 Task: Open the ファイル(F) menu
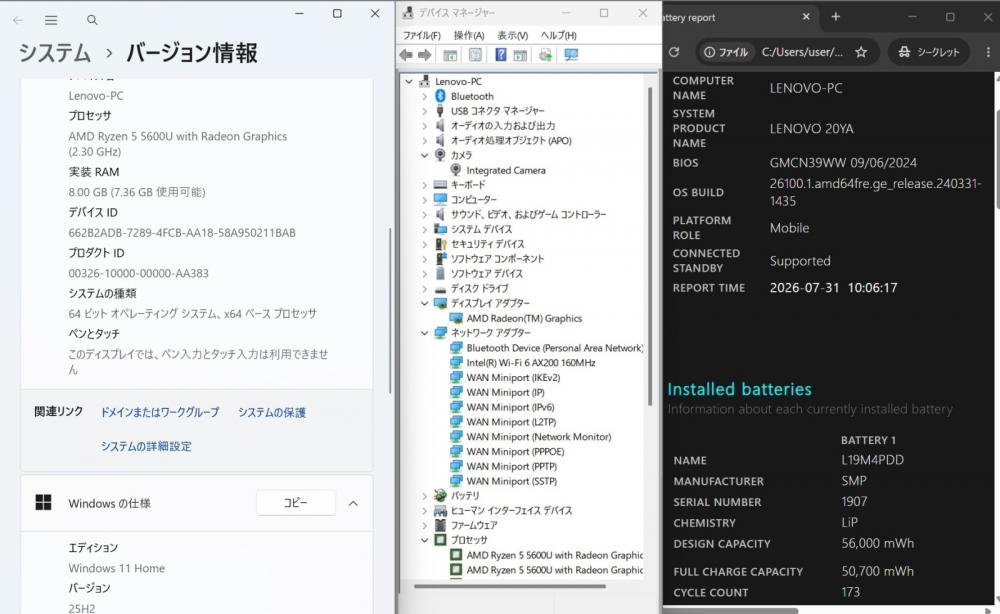(x=422, y=36)
